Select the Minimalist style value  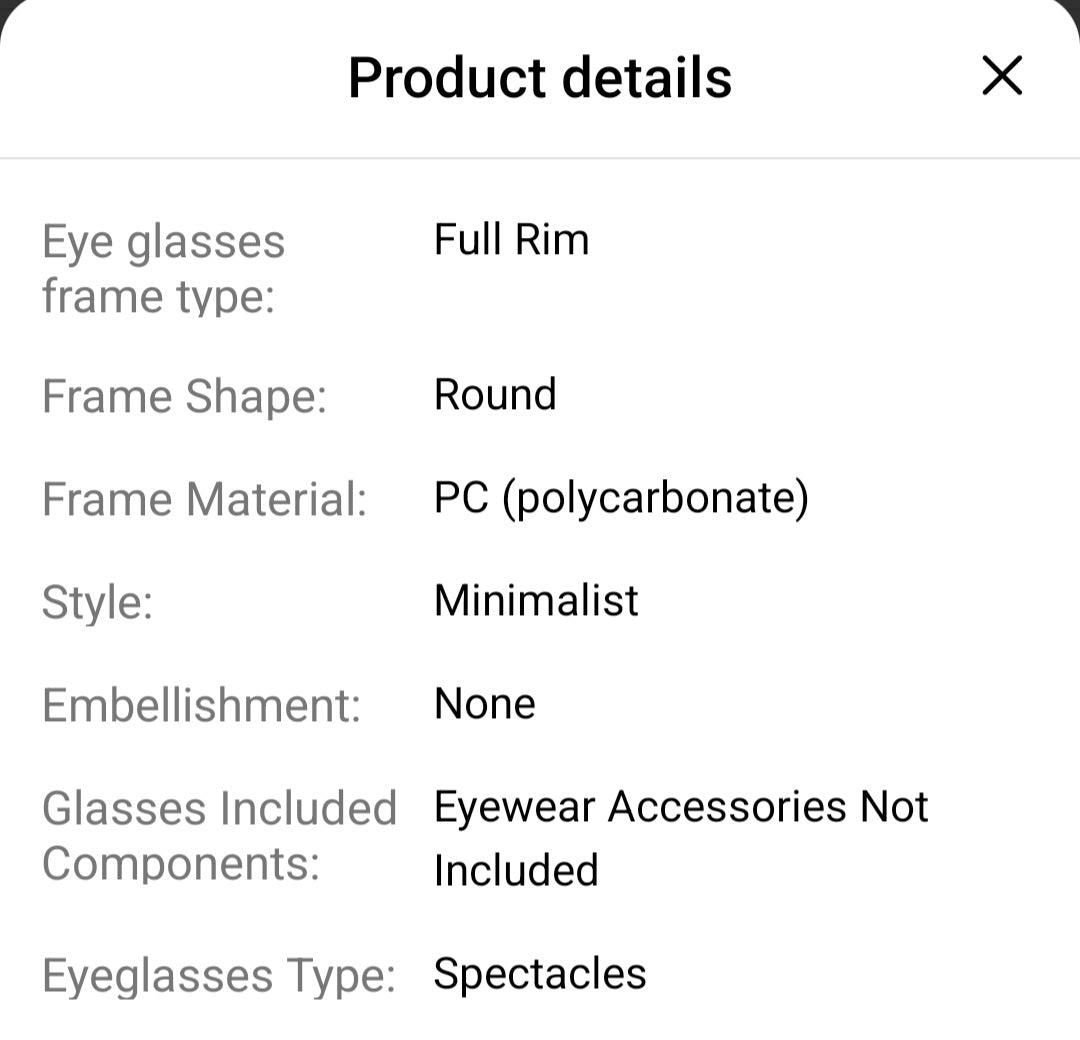pos(535,600)
